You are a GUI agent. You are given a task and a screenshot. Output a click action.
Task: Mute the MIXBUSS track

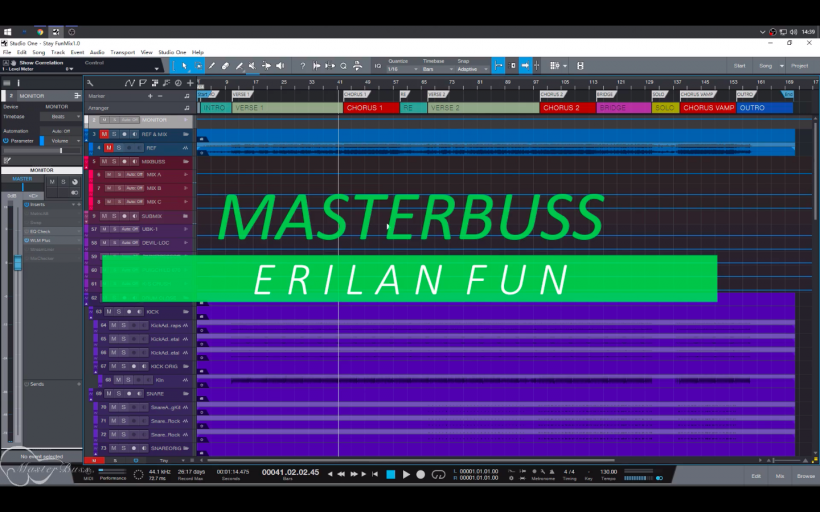tap(104, 162)
